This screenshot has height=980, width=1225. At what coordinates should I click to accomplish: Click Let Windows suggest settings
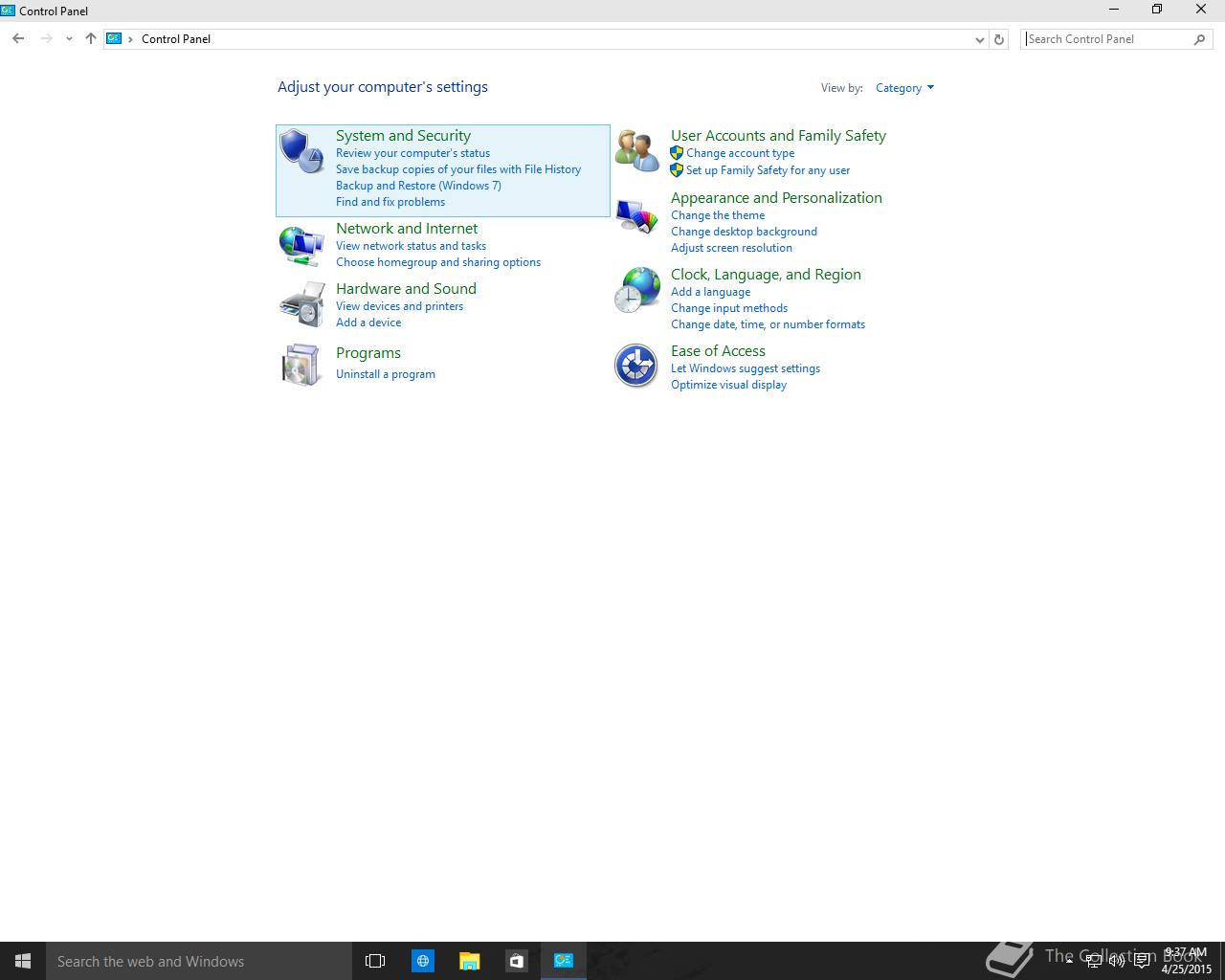tap(746, 368)
